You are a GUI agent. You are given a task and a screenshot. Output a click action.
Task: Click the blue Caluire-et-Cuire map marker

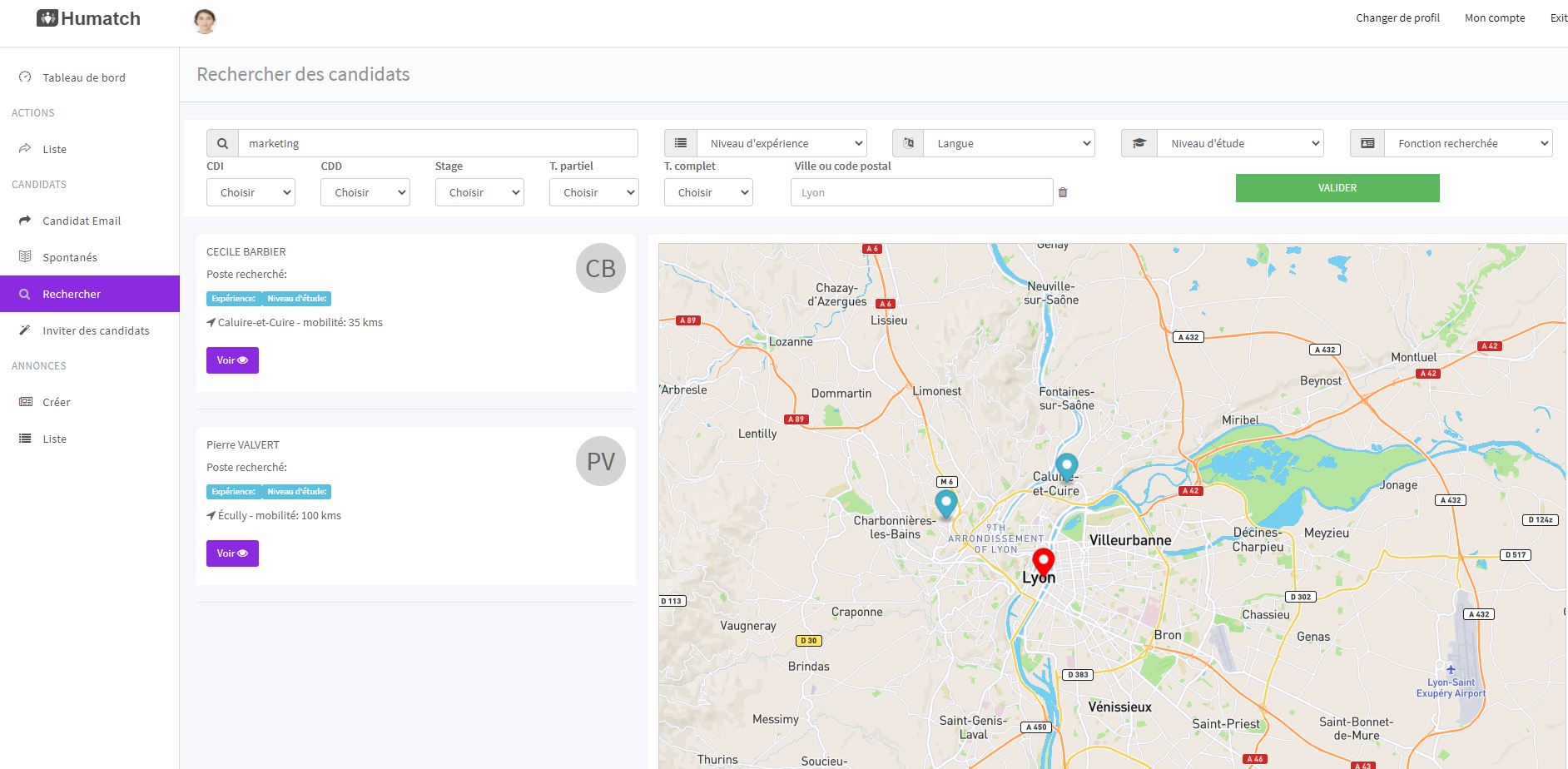1066,466
